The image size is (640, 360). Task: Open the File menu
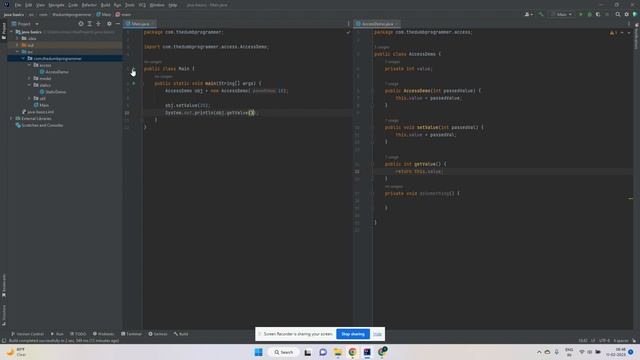(x=18, y=5)
